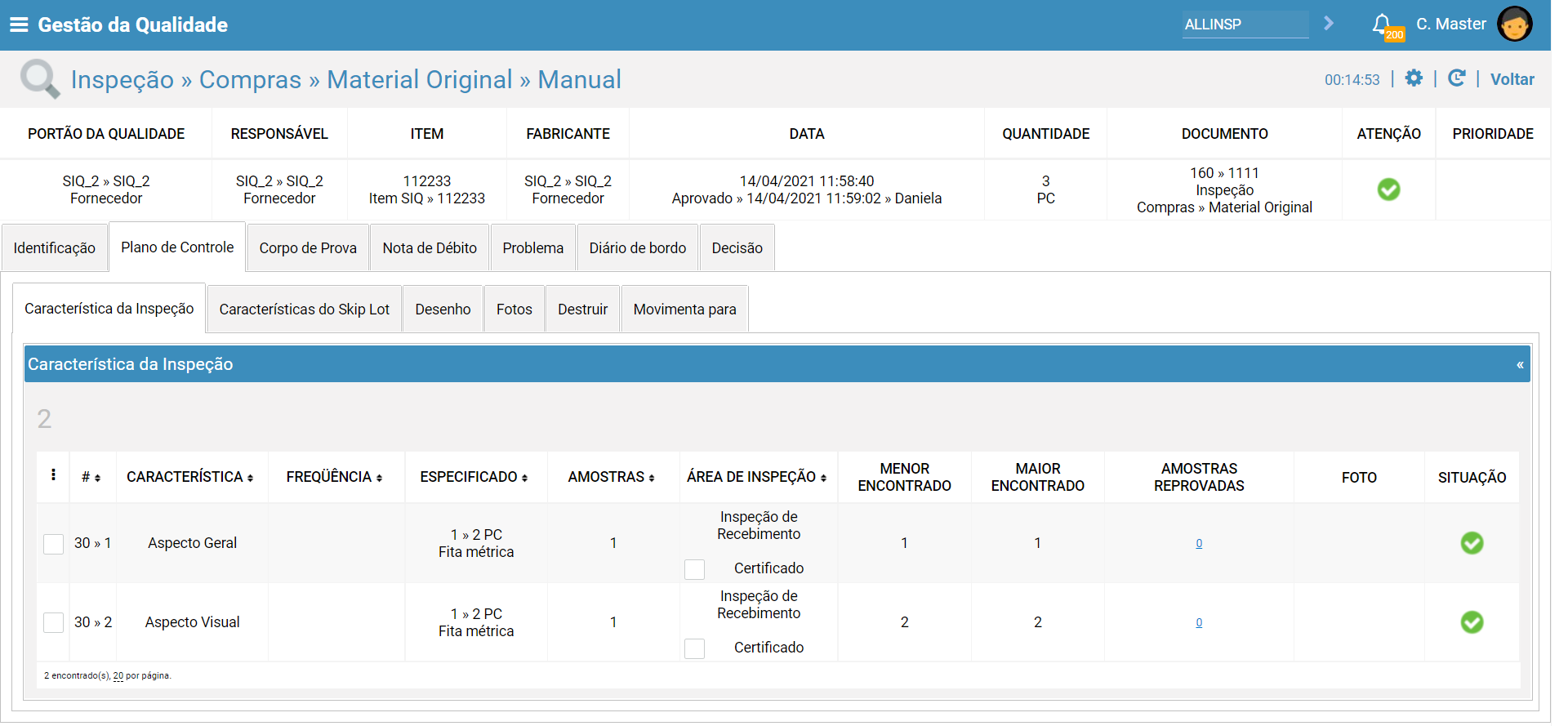Screen dimensions: 1568x726
Task: Open the Desenho sub-tab
Action: pos(443,310)
